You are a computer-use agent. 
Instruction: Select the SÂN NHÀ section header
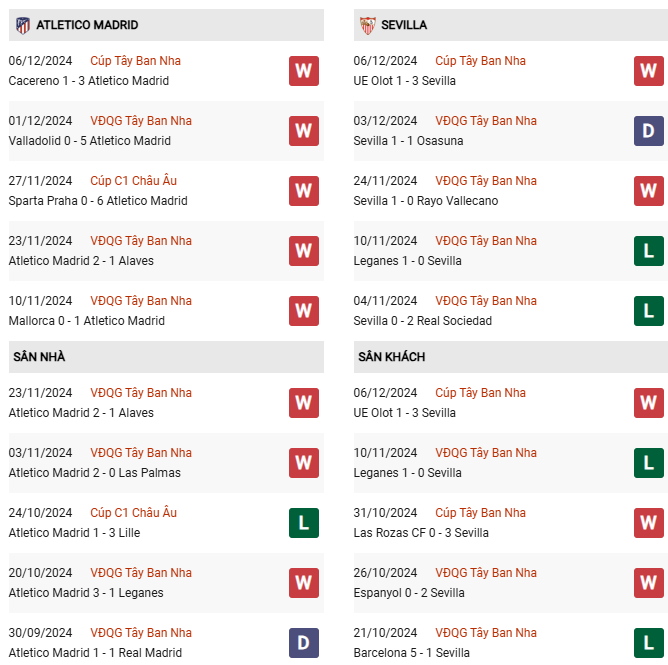(x=166, y=357)
